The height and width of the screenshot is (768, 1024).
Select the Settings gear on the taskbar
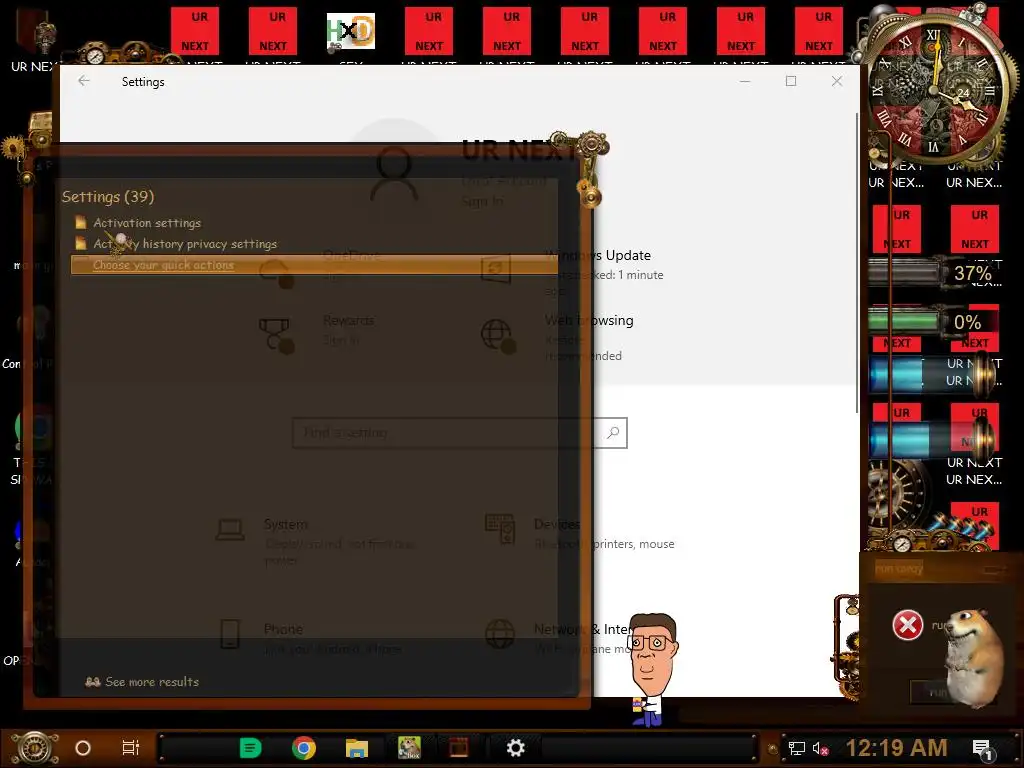(515, 748)
